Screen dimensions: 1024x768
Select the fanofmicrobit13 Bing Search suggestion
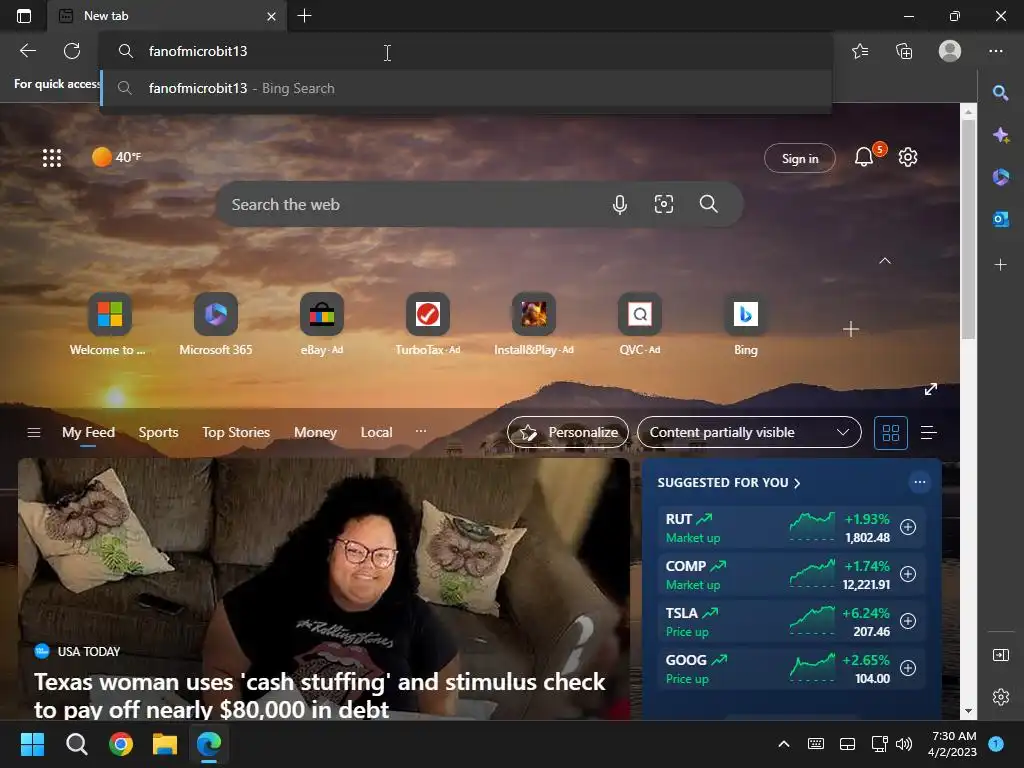coord(466,88)
